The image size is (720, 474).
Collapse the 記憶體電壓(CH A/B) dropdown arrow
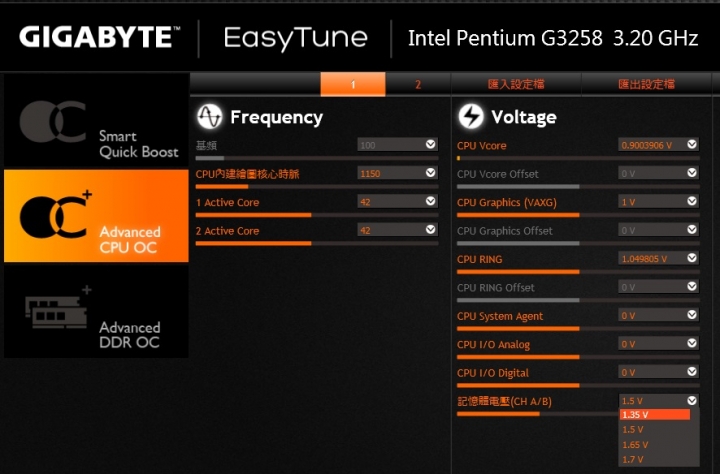[x=692, y=401]
